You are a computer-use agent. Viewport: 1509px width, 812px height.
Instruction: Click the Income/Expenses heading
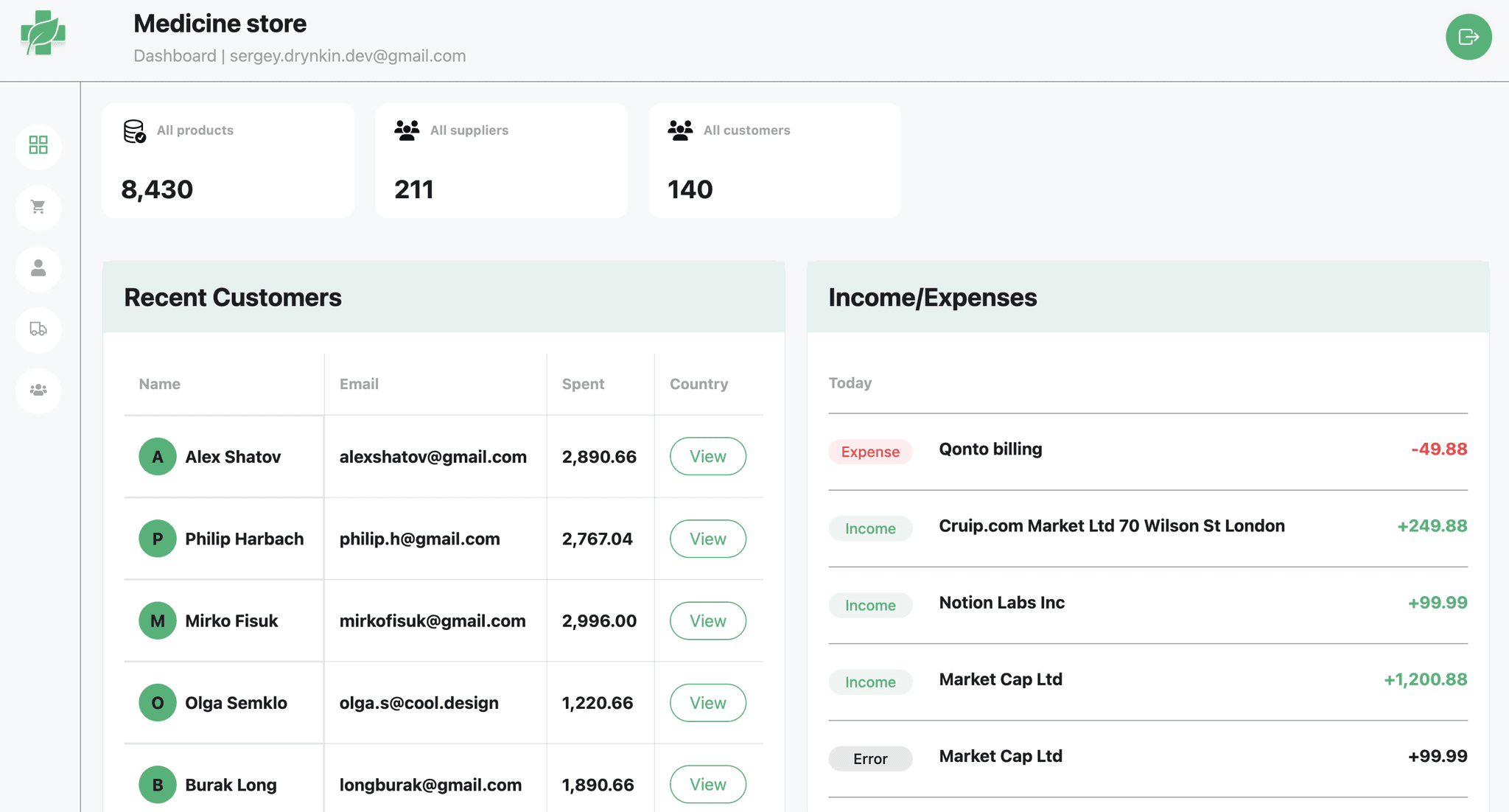point(933,298)
